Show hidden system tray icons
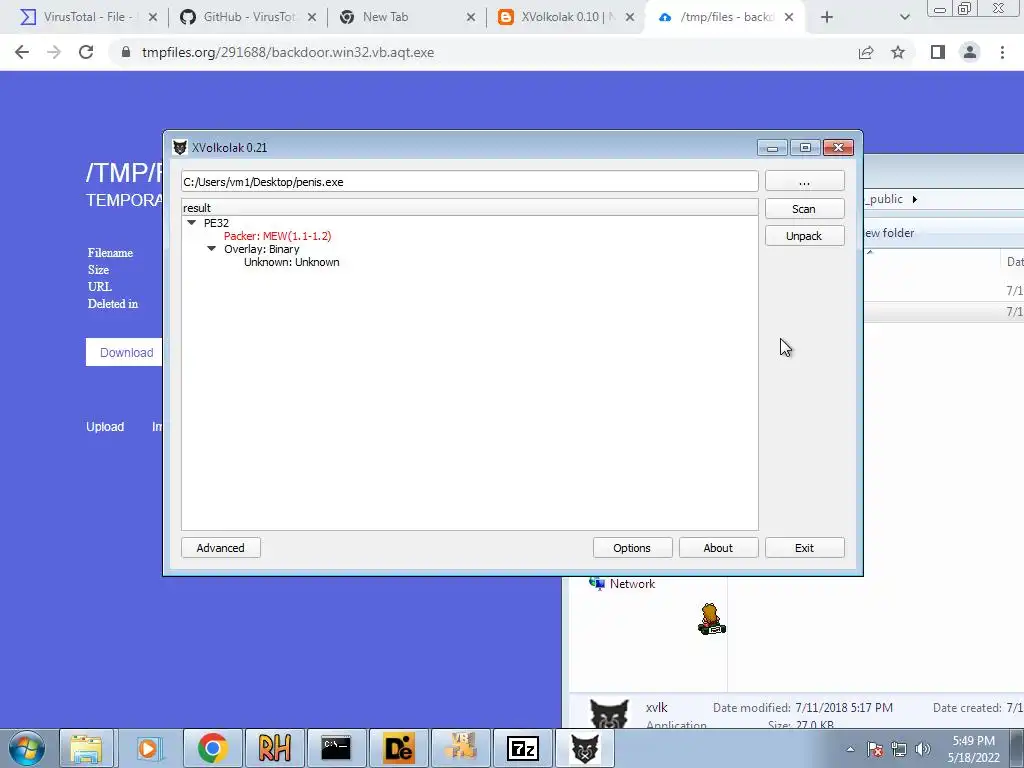Screen dimensions: 1024x768 click(850, 749)
